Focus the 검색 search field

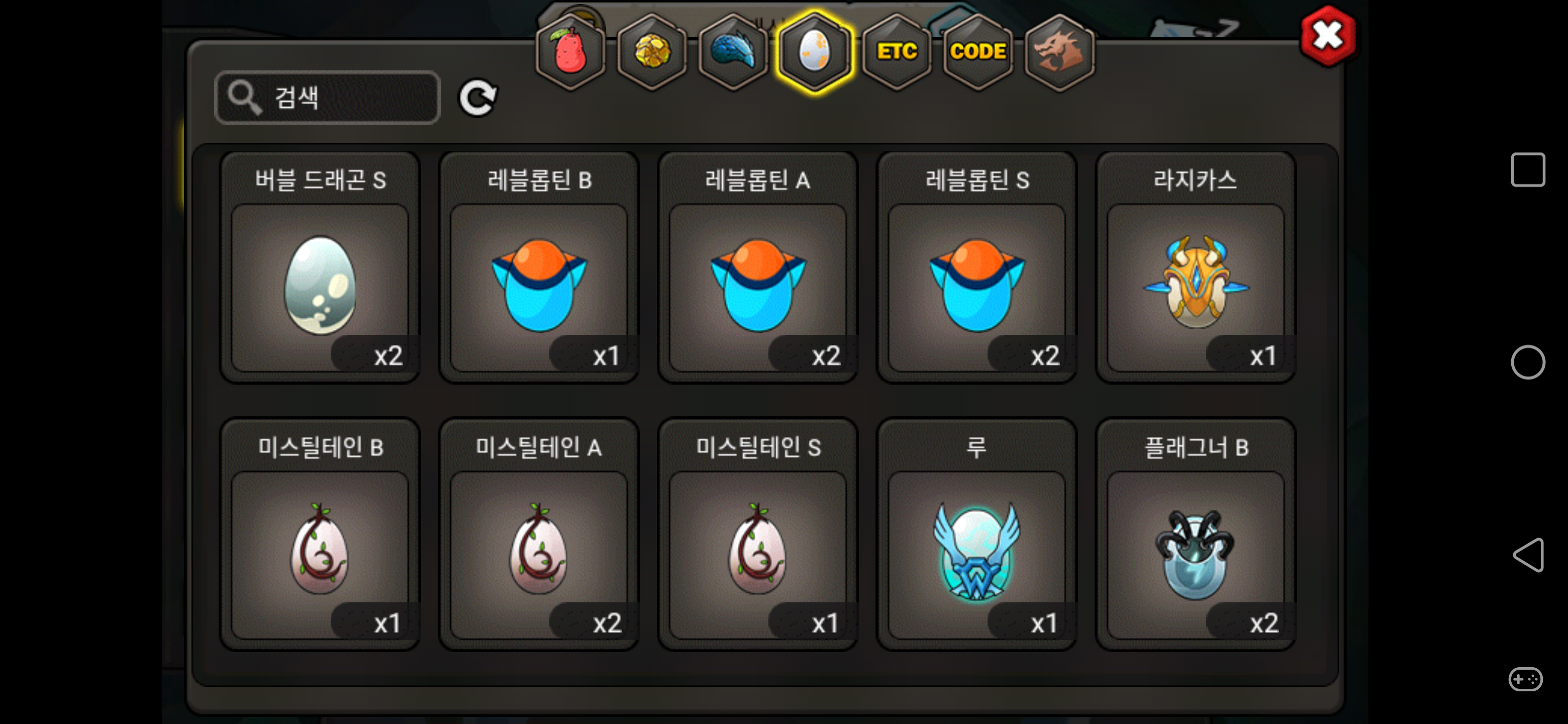[x=328, y=98]
